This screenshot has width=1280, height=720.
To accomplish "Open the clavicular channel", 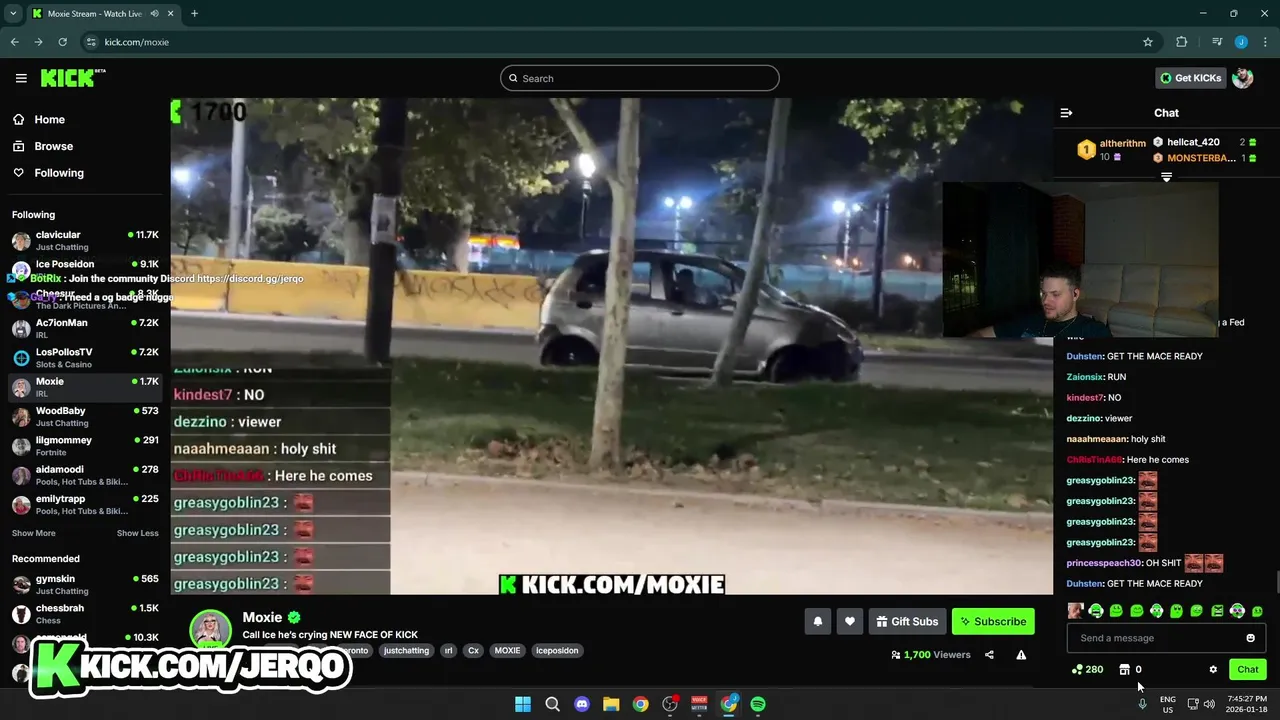I will click(x=85, y=240).
